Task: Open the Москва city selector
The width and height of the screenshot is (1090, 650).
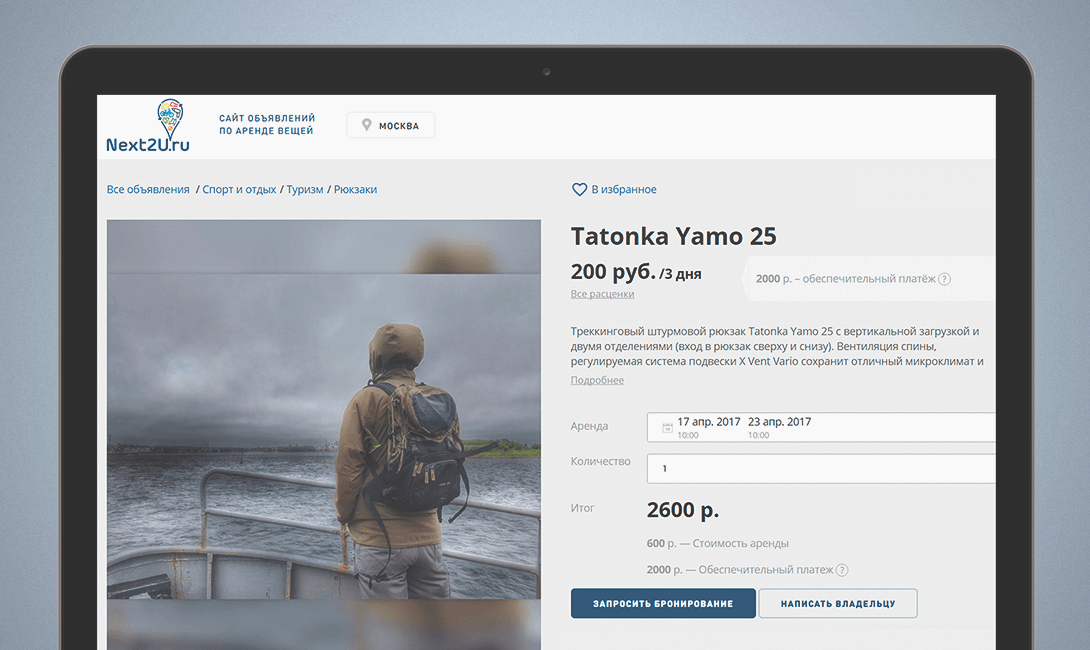Action: [391, 125]
